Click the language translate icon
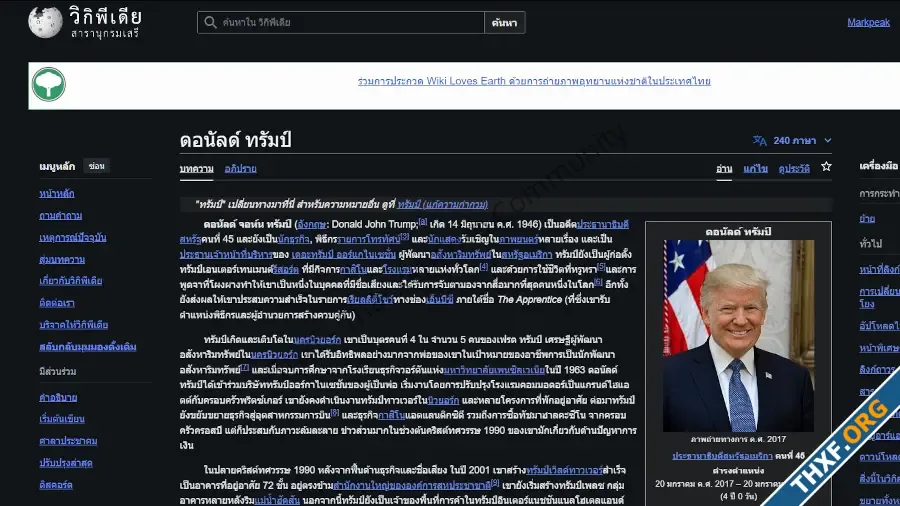Image resolution: width=900 pixels, height=506 pixels. [759, 140]
